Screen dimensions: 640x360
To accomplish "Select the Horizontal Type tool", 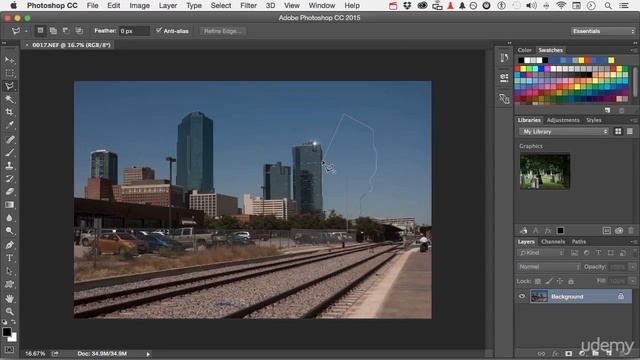I will click(9, 258).
